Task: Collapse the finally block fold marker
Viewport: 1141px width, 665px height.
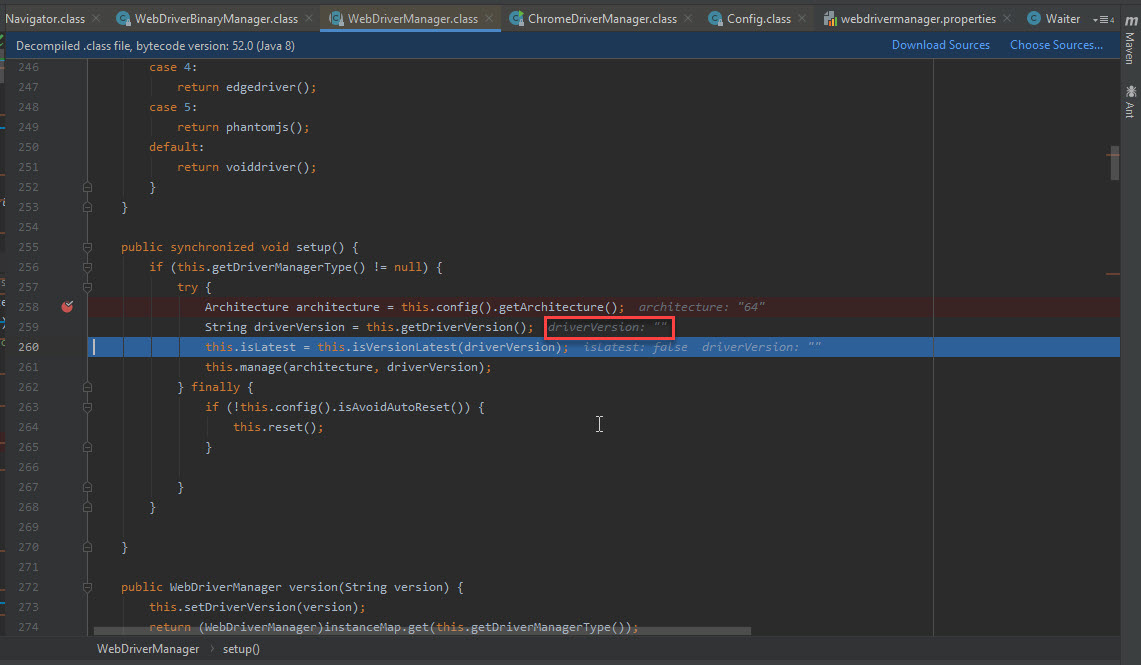Action: 87,387
